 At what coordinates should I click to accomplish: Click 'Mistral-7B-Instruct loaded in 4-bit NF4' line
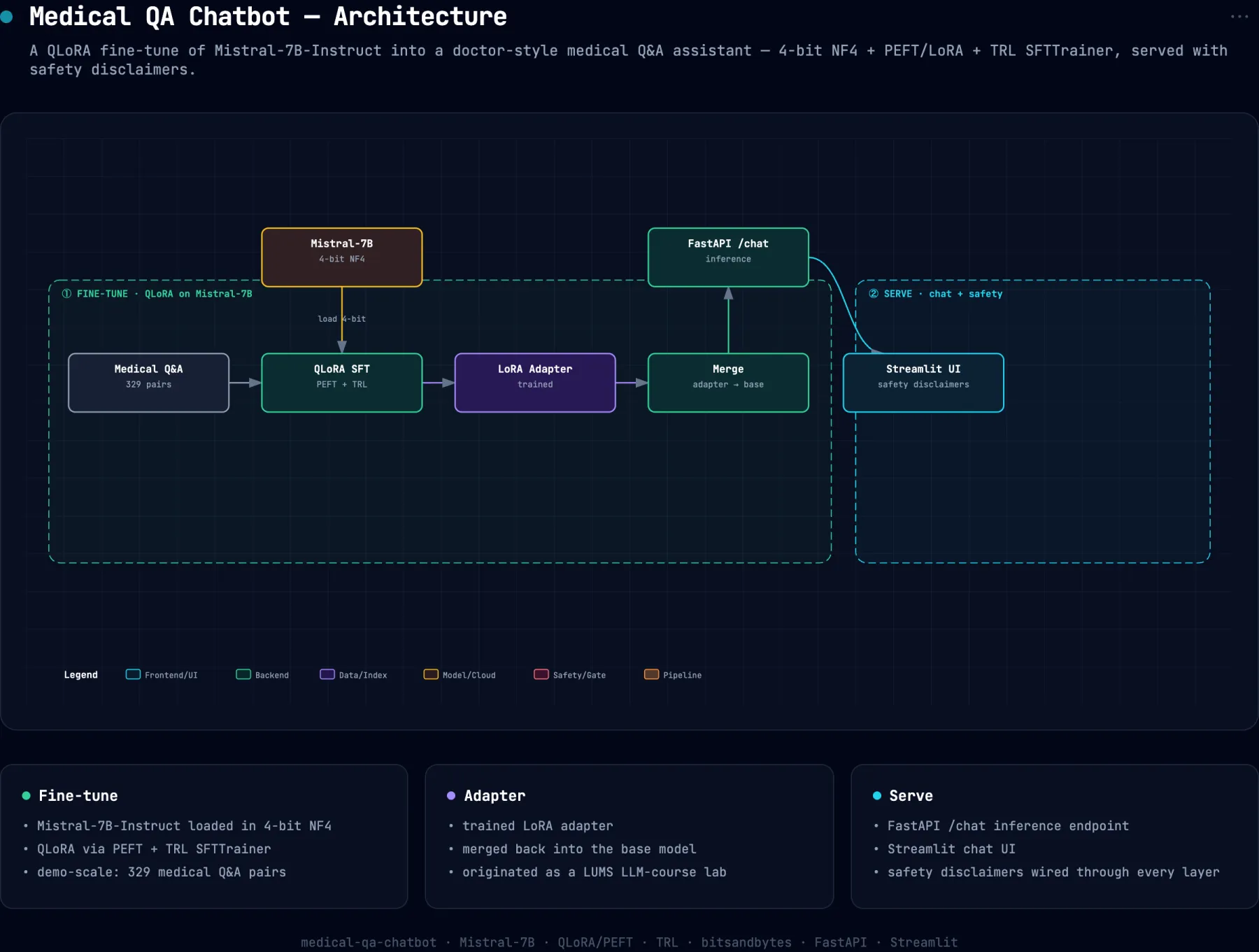[184, 826]
